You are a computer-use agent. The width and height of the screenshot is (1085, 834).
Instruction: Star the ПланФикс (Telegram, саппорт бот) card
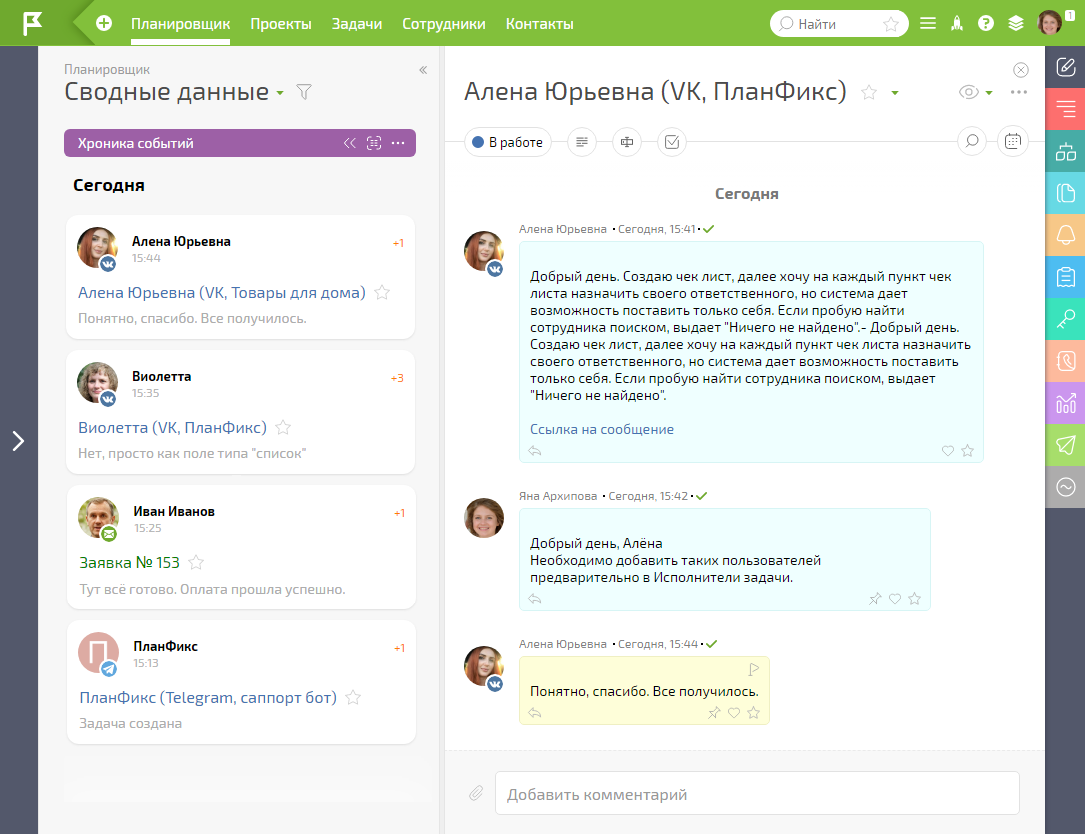pyautogui.click(x=354, y=697)
